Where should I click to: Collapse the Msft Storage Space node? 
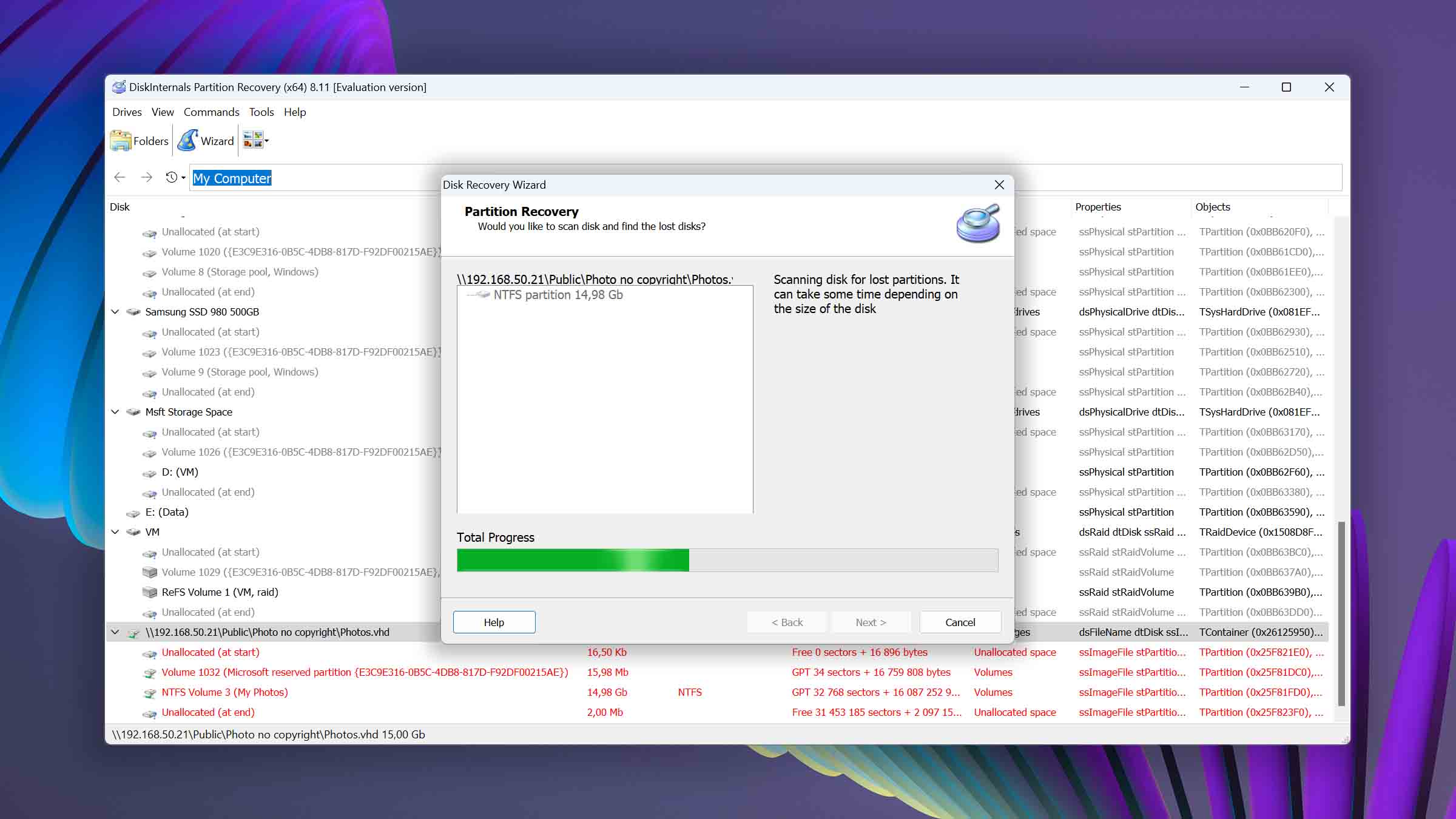click(x=115, y=412)
